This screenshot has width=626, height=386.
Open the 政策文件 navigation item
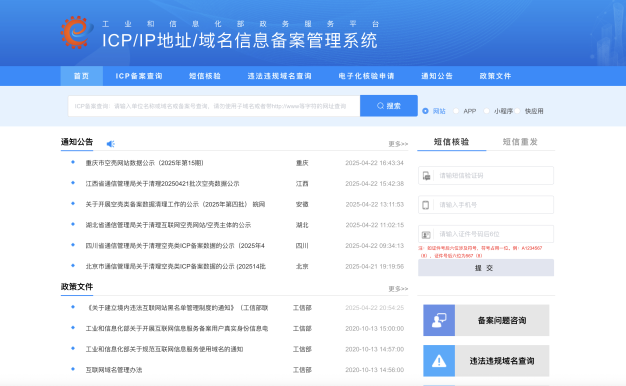click(x=495, y=76)
